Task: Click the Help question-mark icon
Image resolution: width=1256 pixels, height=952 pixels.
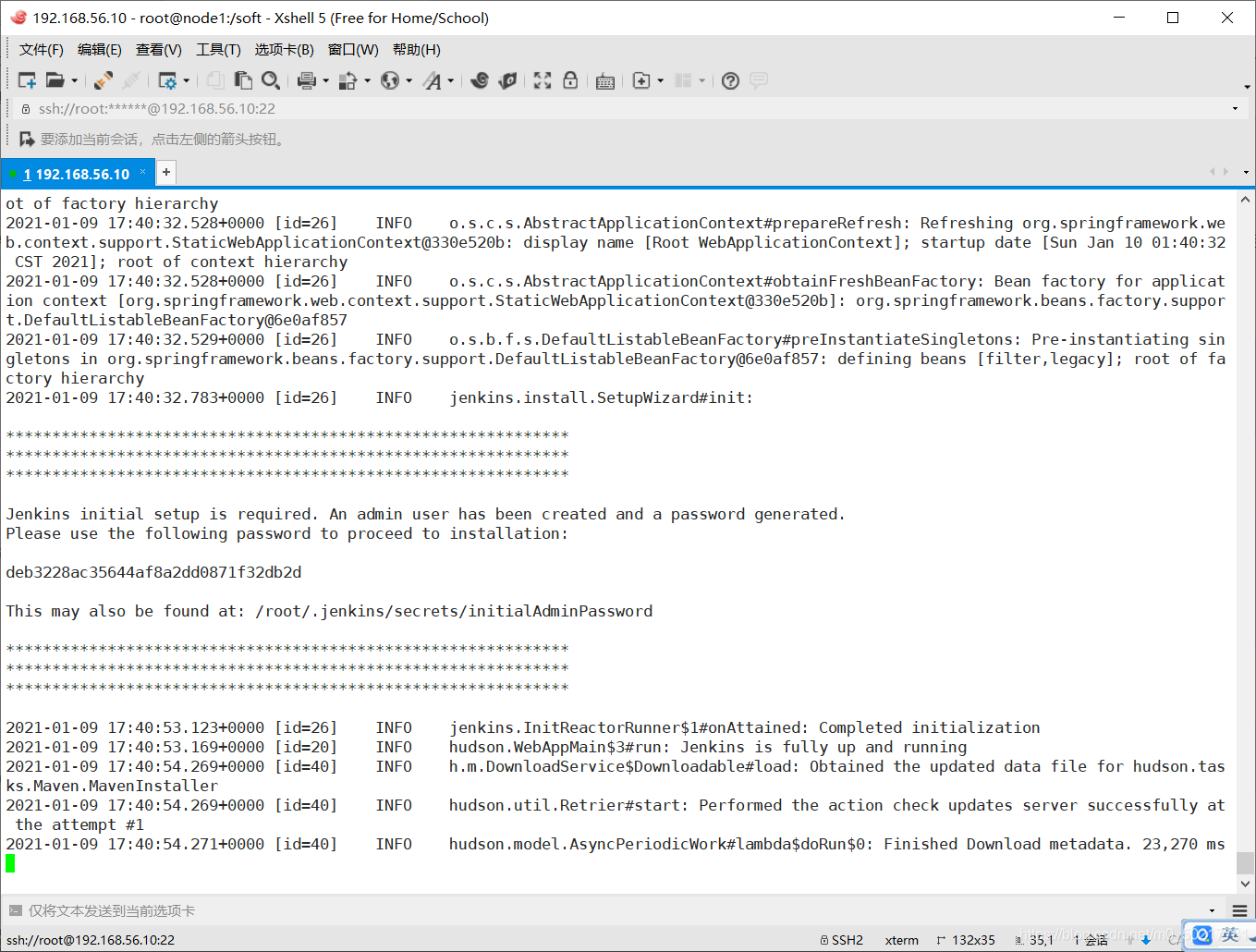Action: coord(730,81)
